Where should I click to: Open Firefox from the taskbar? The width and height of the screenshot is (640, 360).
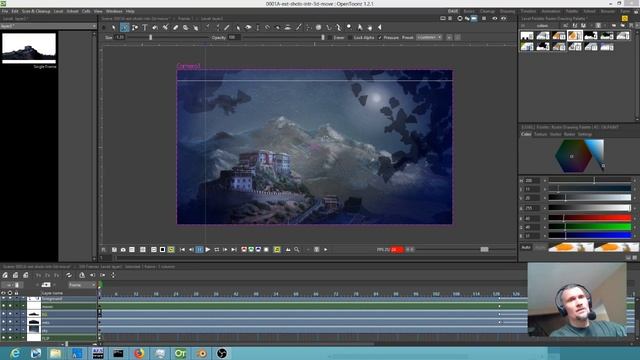[139, 353]
